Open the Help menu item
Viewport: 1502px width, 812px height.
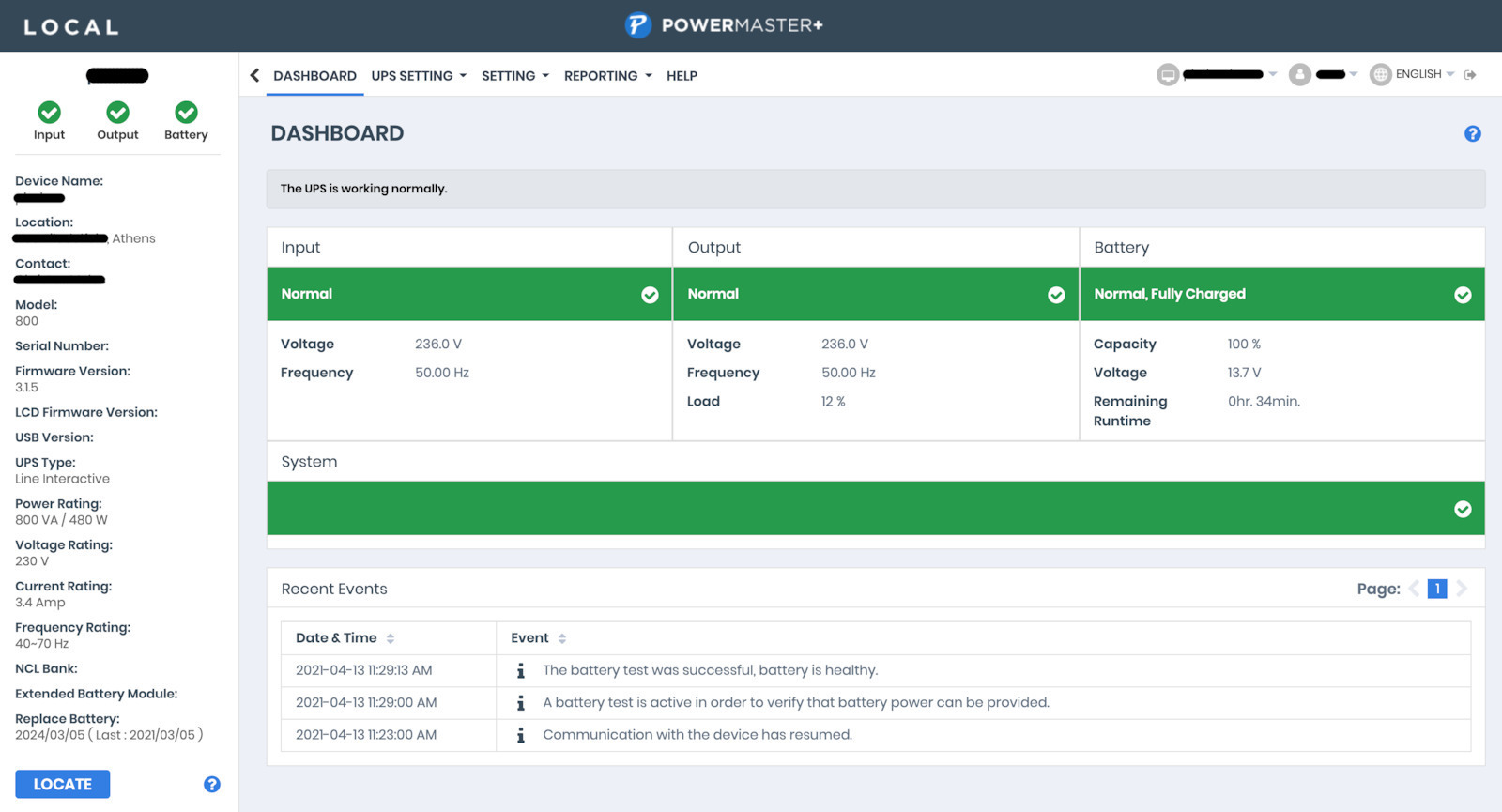[682, 75]
